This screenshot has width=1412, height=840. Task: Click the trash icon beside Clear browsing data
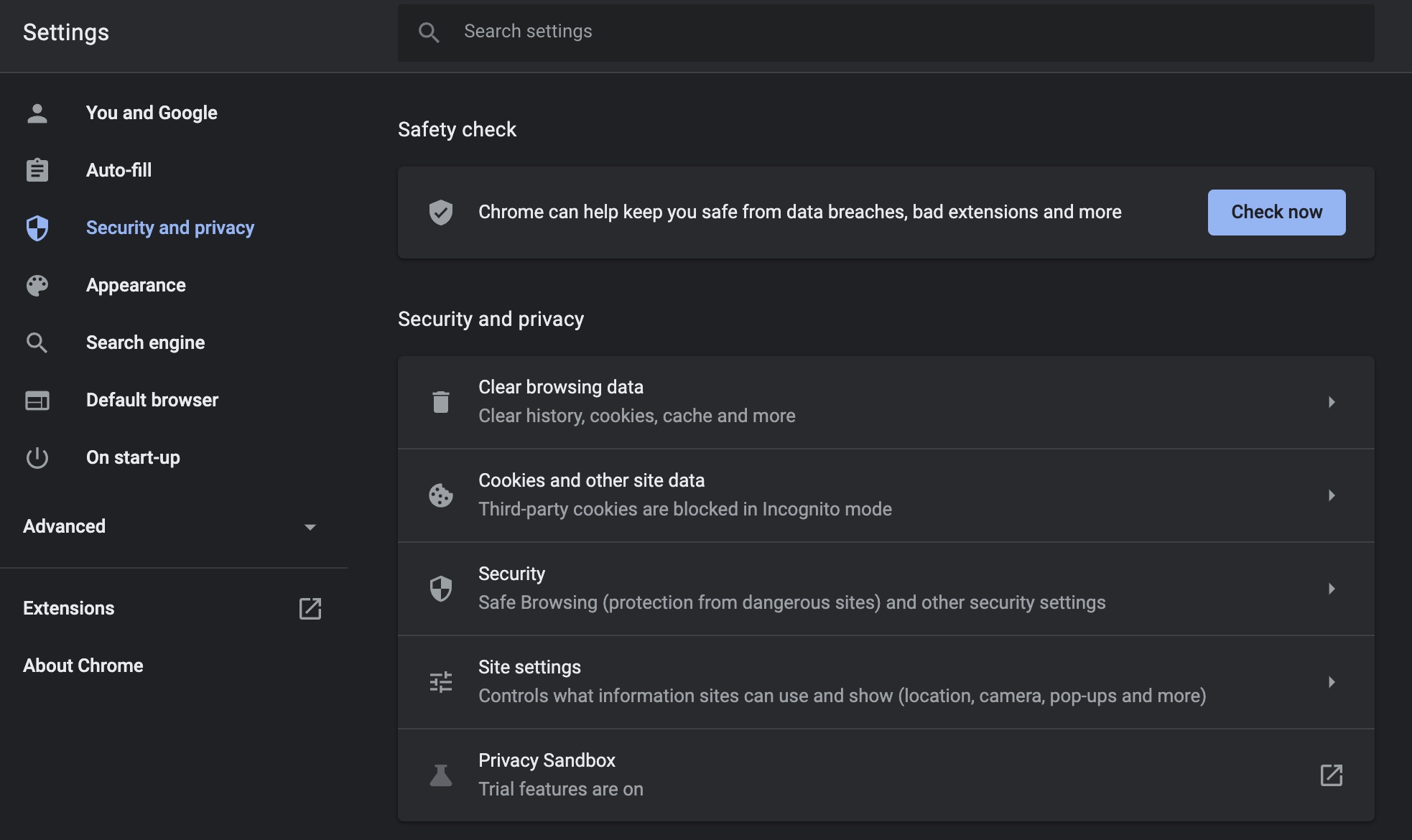click(x=441, y=401)
